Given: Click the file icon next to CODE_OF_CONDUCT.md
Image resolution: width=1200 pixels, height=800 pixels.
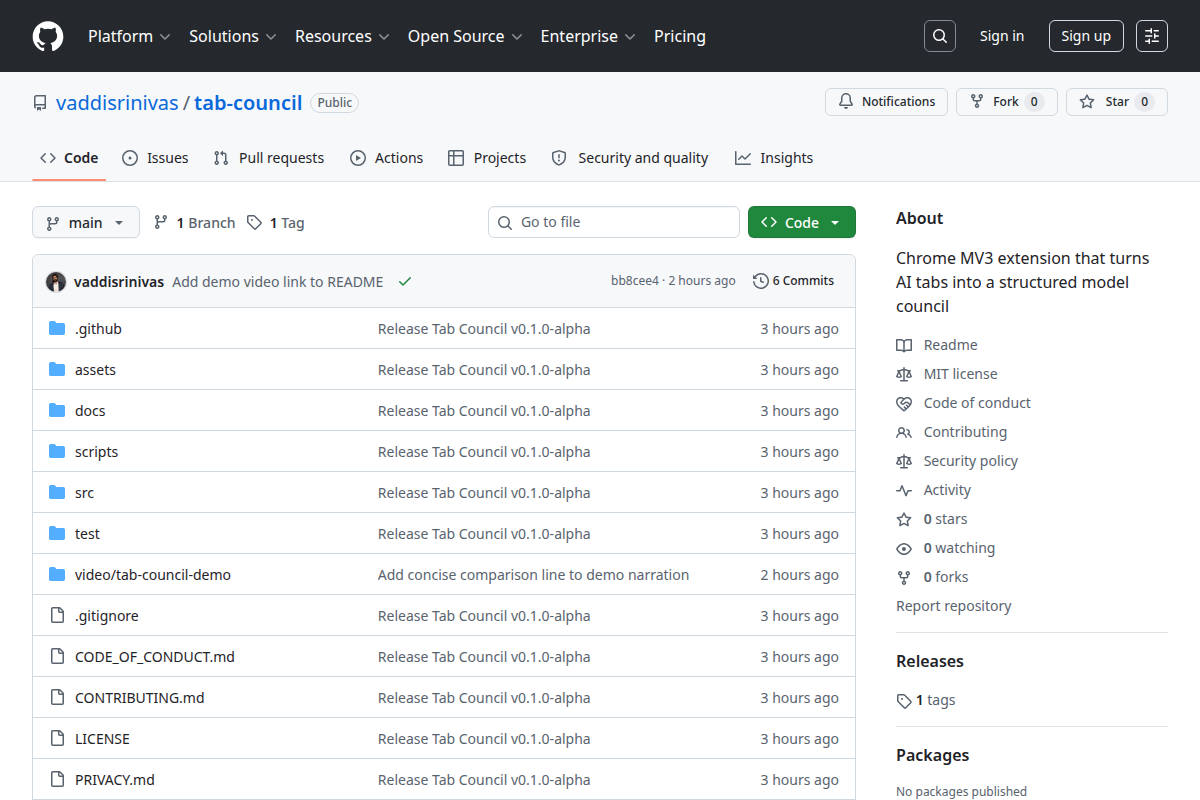Looking at the screenshot, I should tap(57, 657).
